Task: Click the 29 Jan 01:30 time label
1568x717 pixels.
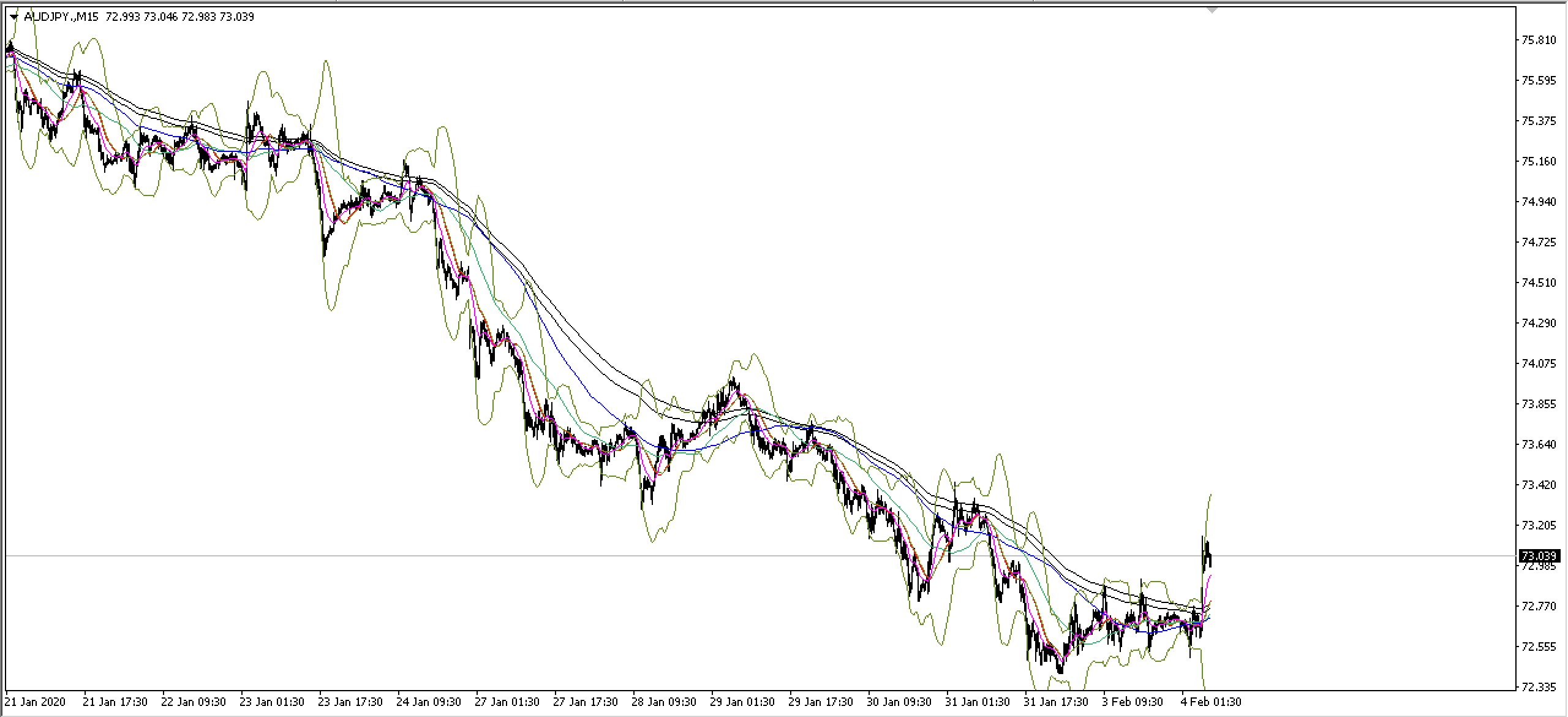Action: [742, 702]
